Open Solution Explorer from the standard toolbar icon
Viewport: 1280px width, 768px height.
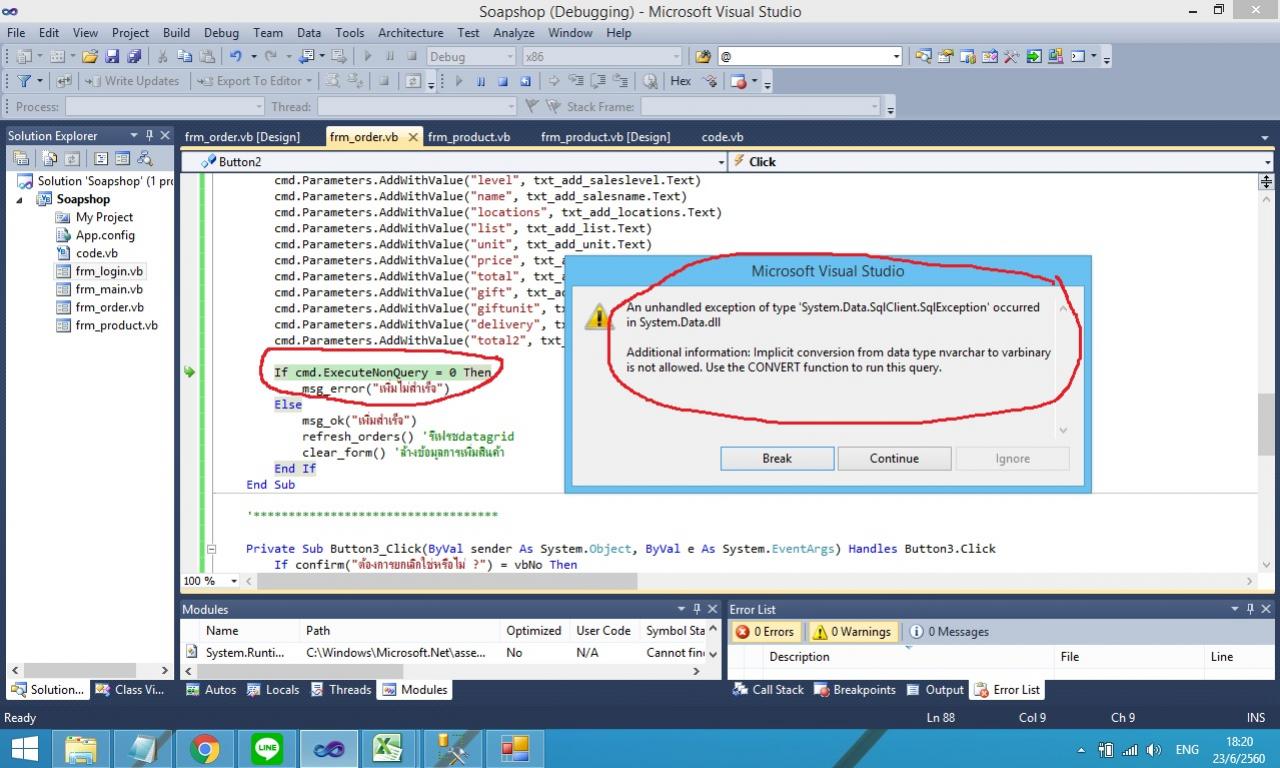[x=924, y=57]
